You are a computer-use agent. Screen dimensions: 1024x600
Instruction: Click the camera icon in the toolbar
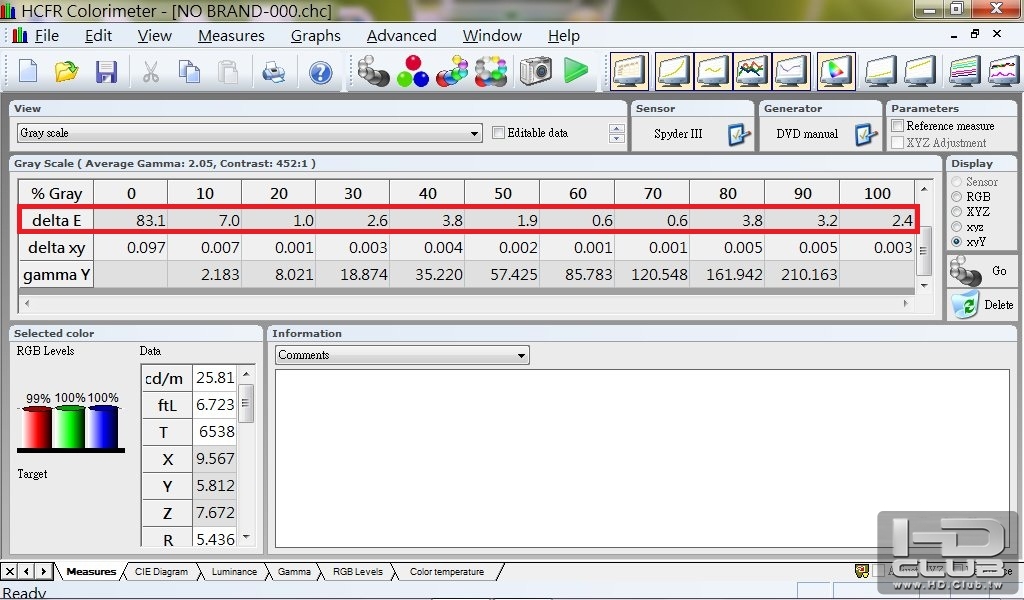pyautogui.click(x=536, y=71)
